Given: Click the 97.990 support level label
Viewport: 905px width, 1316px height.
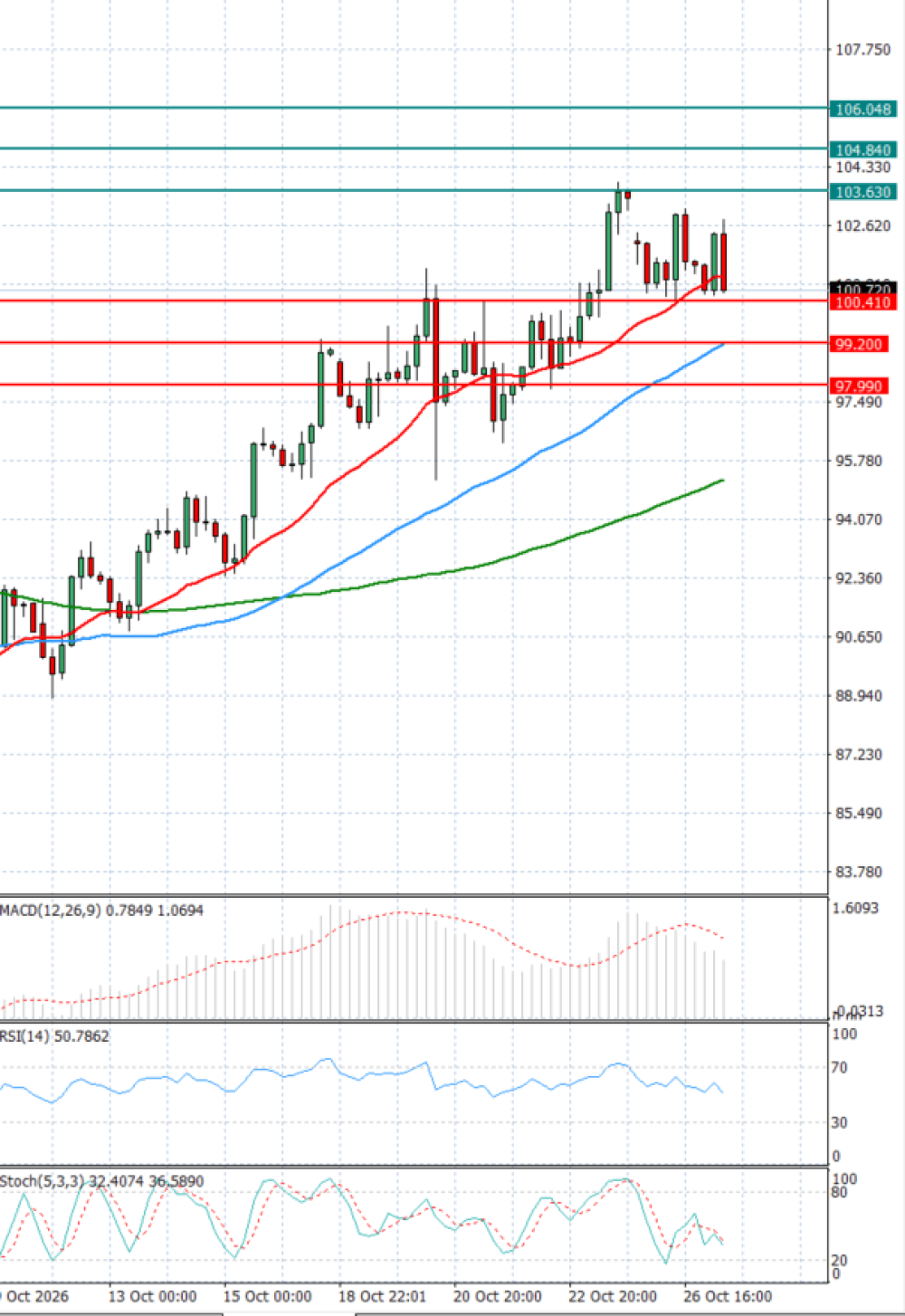Looking at the screenshot, I should (858, 386).
